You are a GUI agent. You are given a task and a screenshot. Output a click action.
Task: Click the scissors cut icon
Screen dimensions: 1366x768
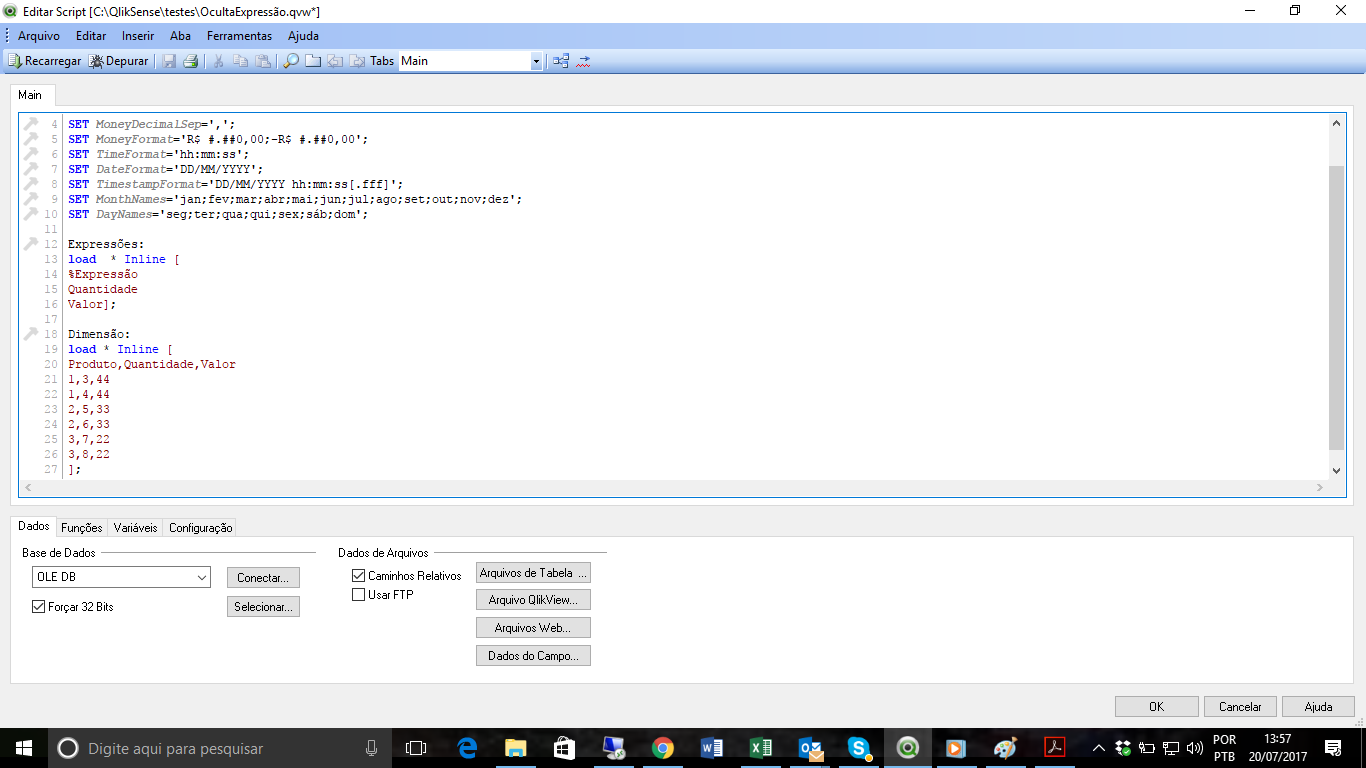(218, 61)
